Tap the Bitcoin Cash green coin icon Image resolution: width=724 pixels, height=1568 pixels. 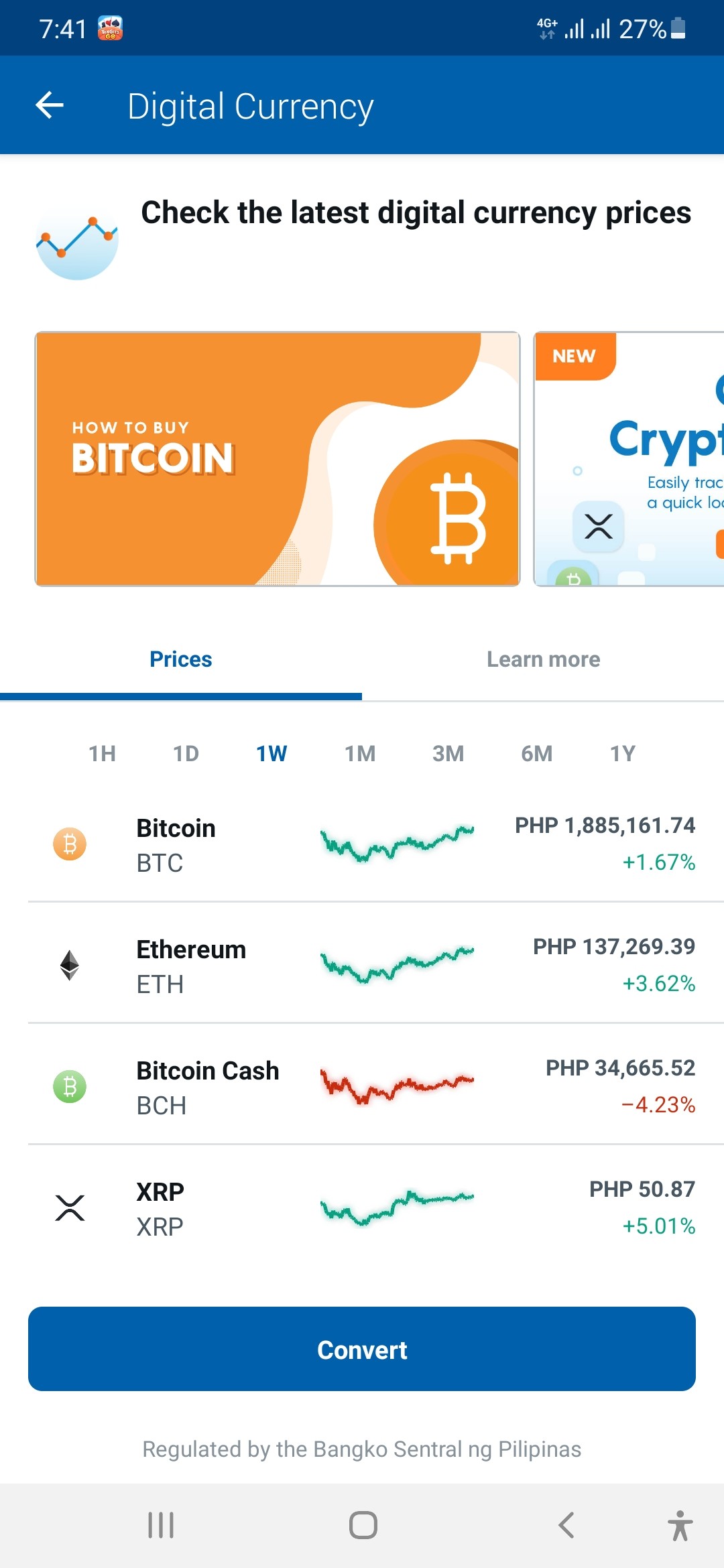pyautogui.click(x=70, y=1086)
